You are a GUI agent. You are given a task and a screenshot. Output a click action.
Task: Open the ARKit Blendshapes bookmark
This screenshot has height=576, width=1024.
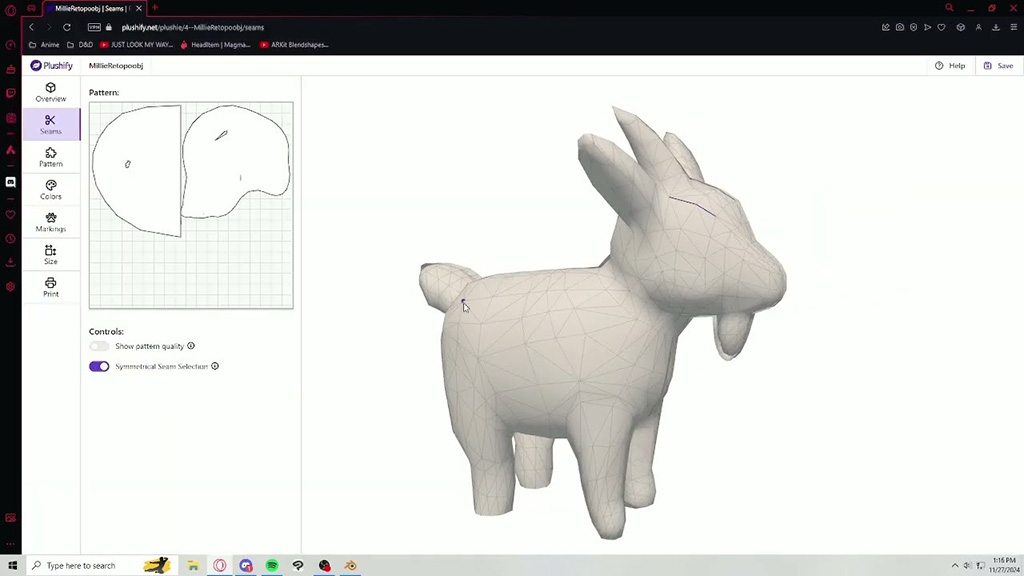tap(294, 44)
